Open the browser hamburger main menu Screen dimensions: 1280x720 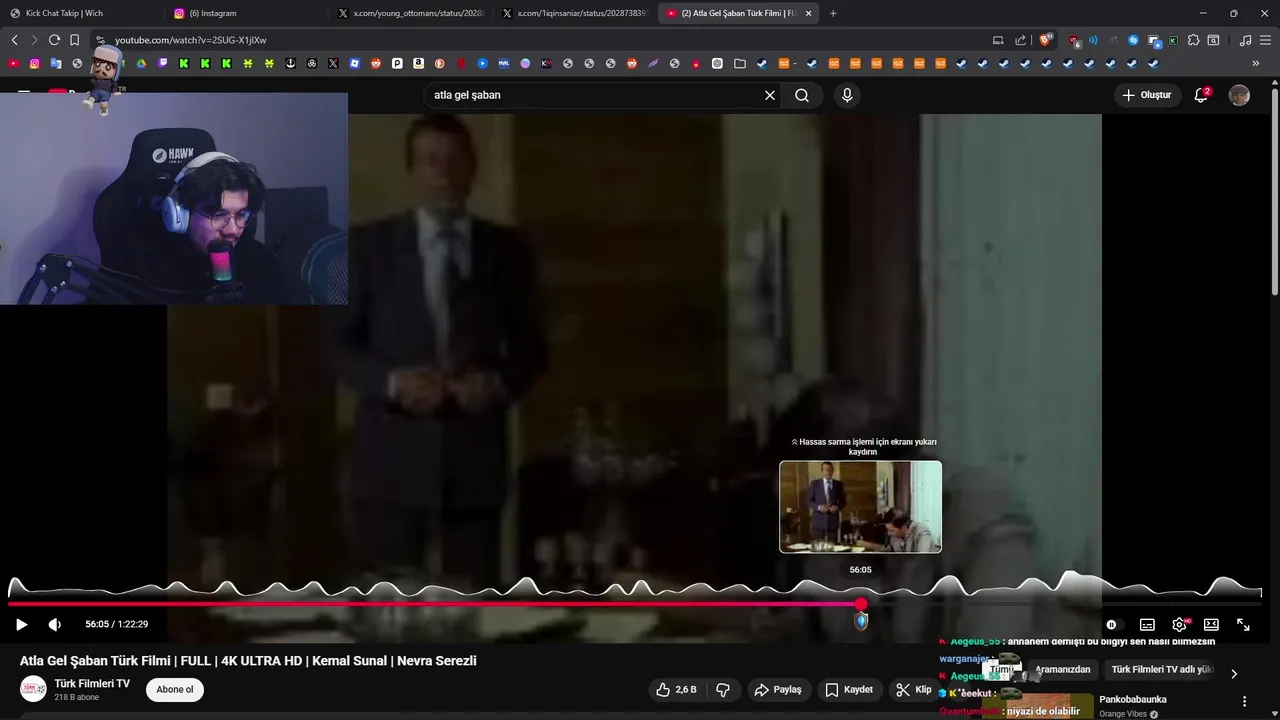click(x=1266, y=40)
